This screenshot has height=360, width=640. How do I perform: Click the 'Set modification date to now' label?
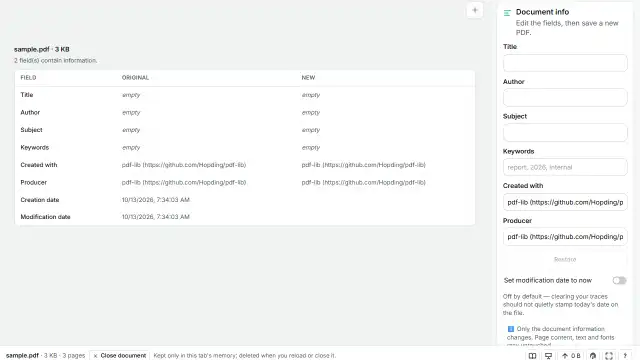point(547,280)
